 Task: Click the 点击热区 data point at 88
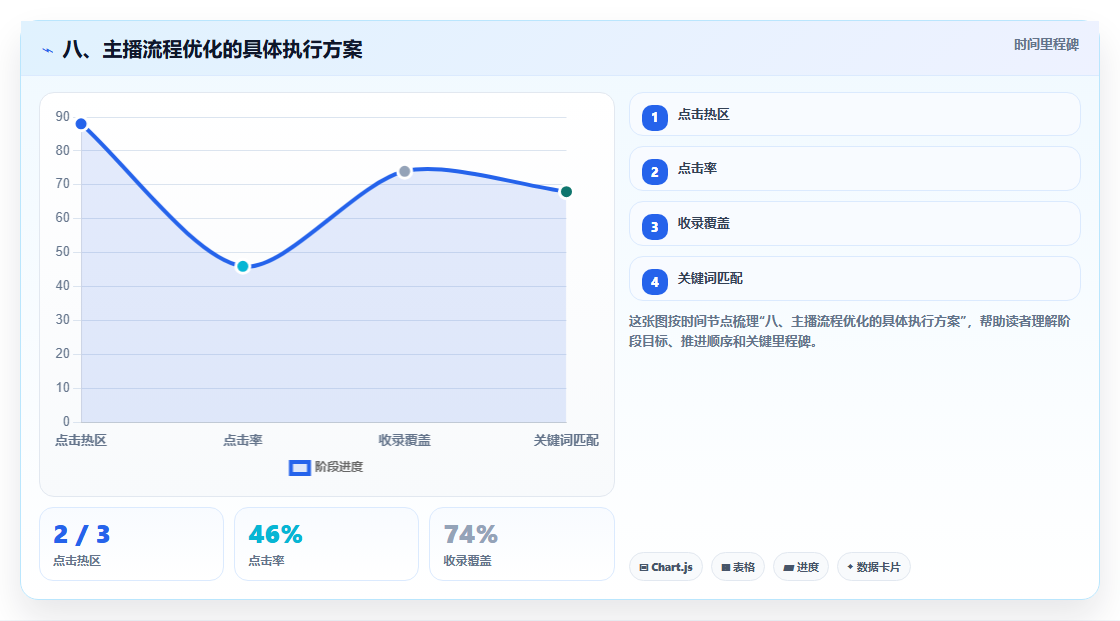(81, 124)
